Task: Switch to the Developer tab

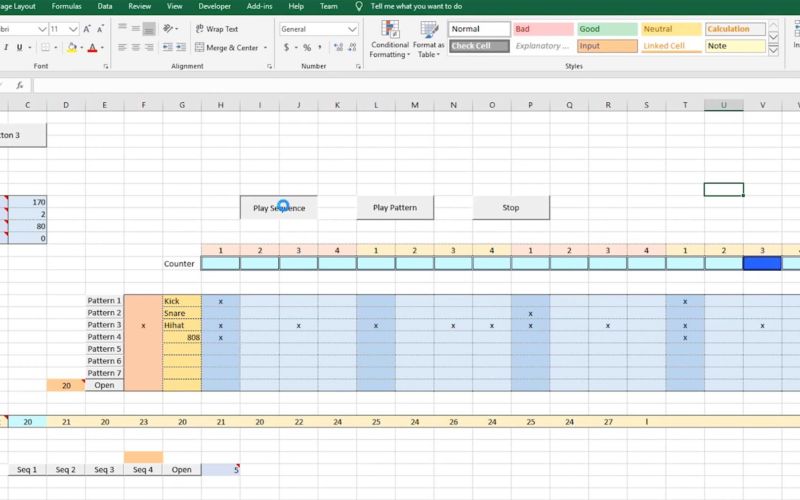Action: [214, 6]
